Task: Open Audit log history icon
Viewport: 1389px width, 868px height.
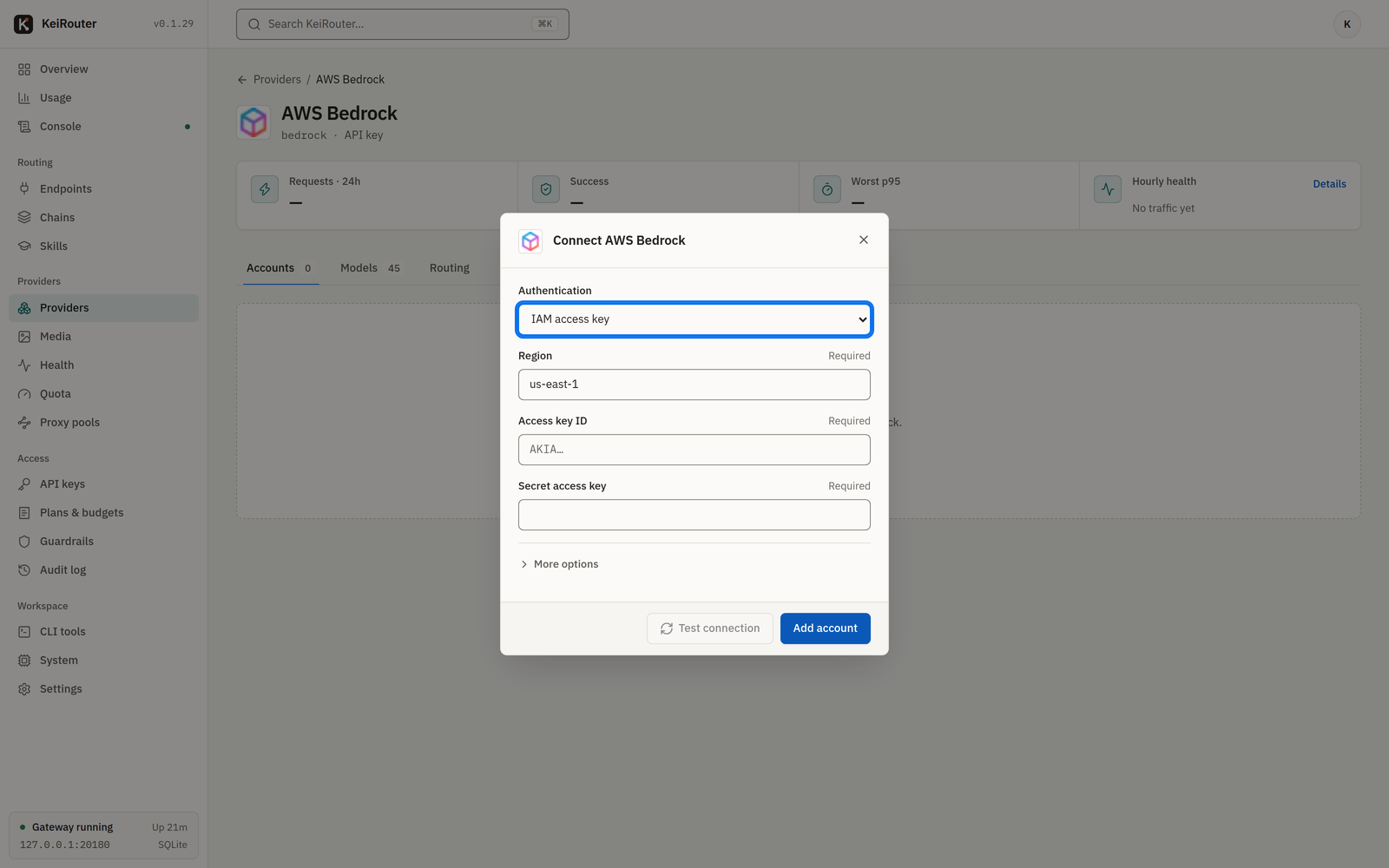Action: (24, 570)
